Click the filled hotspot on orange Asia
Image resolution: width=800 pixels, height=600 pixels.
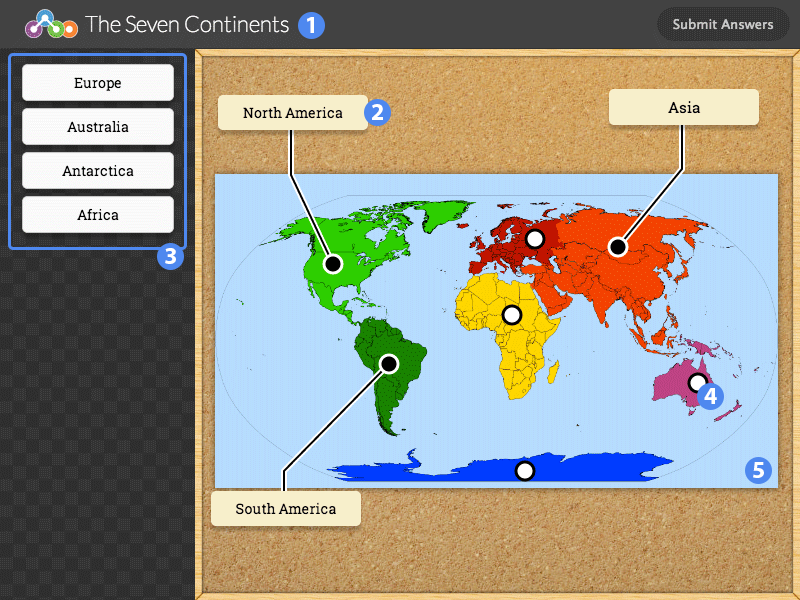pos(618,246)
